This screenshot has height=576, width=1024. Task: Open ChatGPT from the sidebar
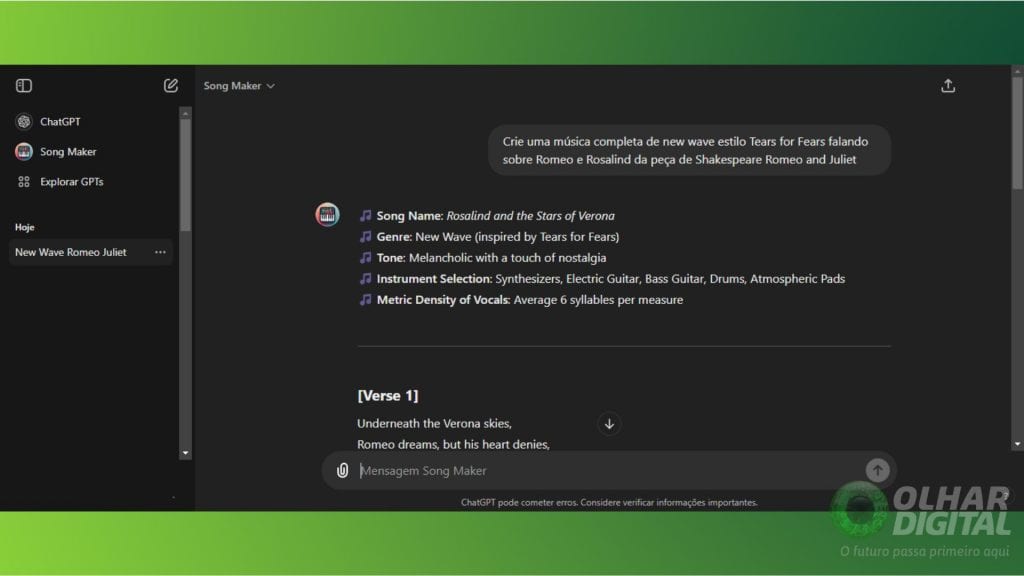tap(60, 122)
